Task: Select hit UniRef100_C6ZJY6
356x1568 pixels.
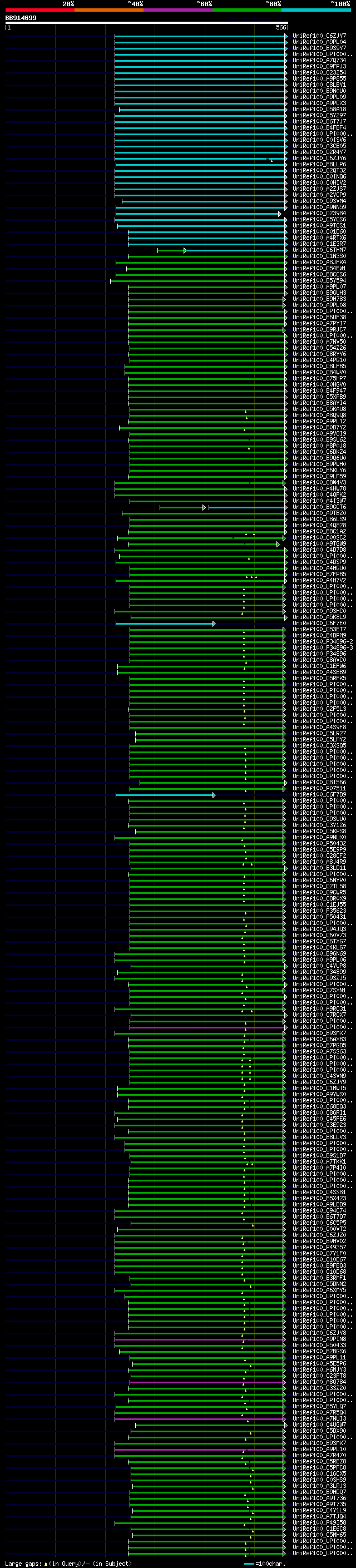Action: (319, 159)
